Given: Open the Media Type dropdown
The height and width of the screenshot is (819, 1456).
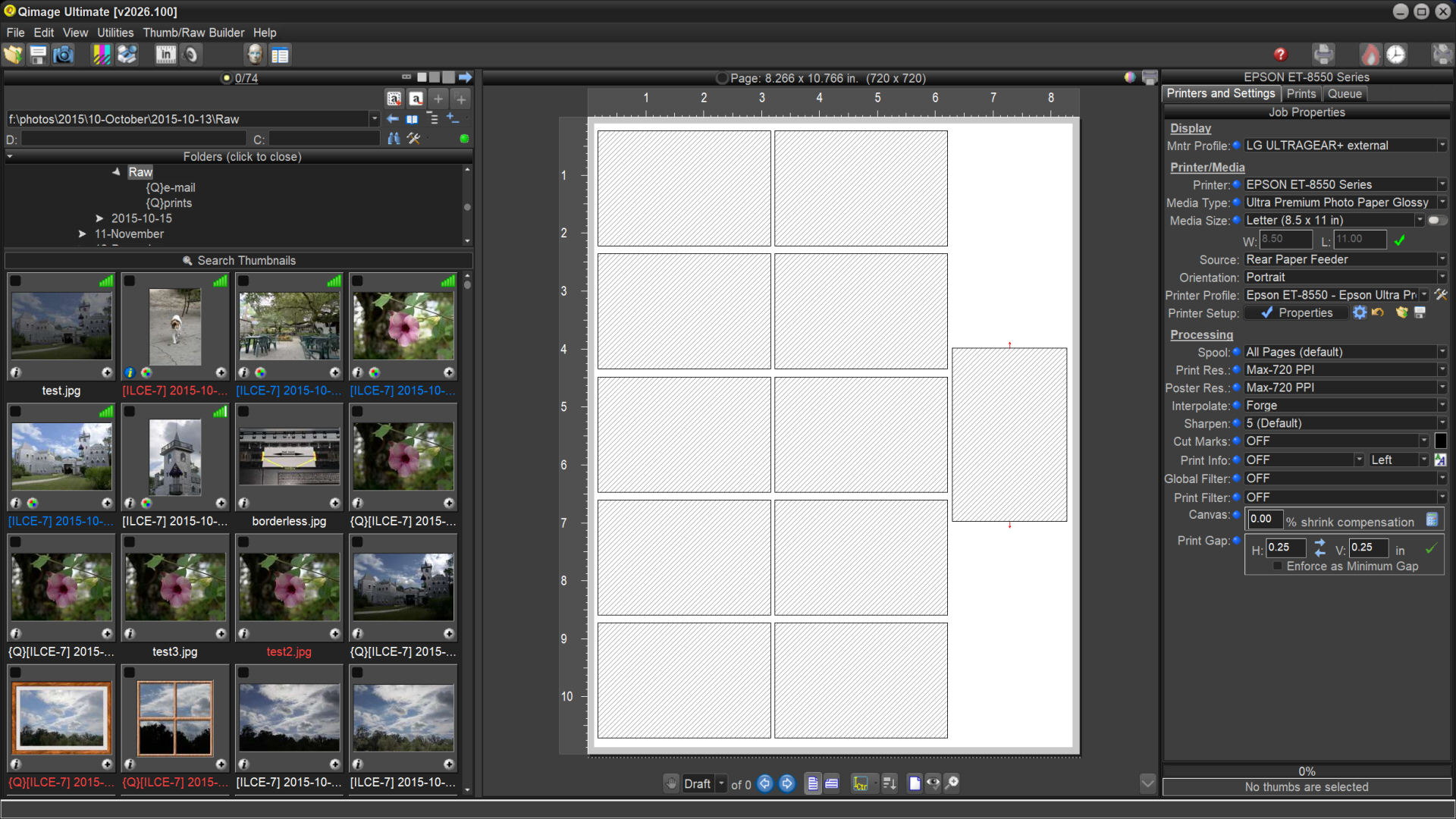Looking at the screenshot, I should [1442, 202].
